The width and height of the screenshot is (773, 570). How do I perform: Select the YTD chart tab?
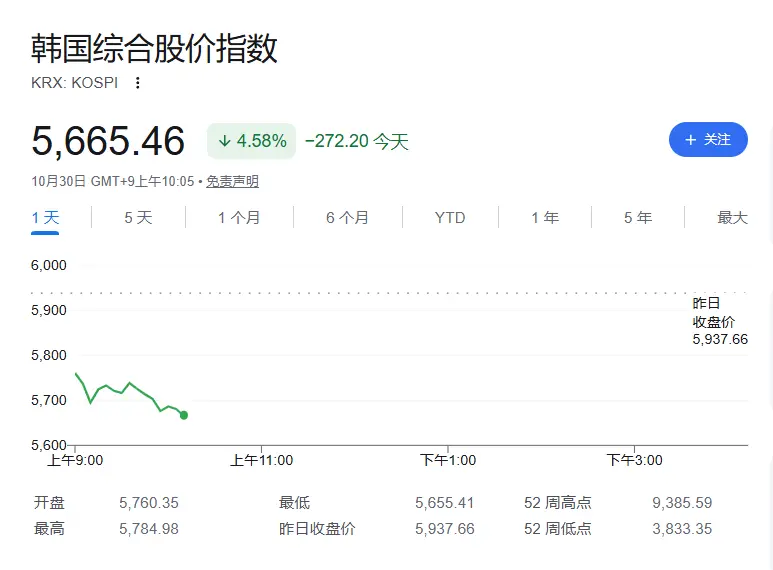point(450,217)
